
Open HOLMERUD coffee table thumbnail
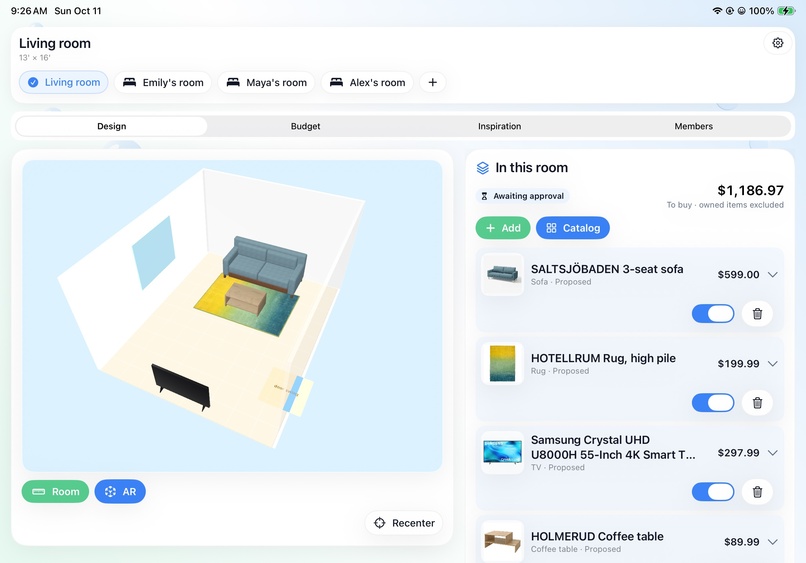click(x=502, y=541)
